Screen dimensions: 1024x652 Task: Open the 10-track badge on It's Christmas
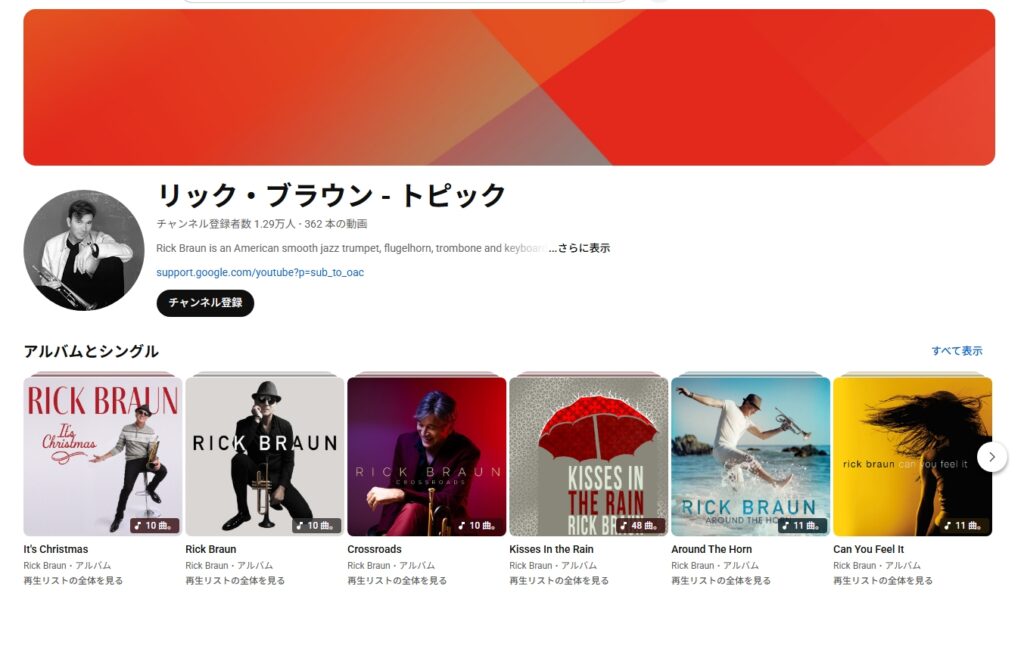click(x=154, y=525)
